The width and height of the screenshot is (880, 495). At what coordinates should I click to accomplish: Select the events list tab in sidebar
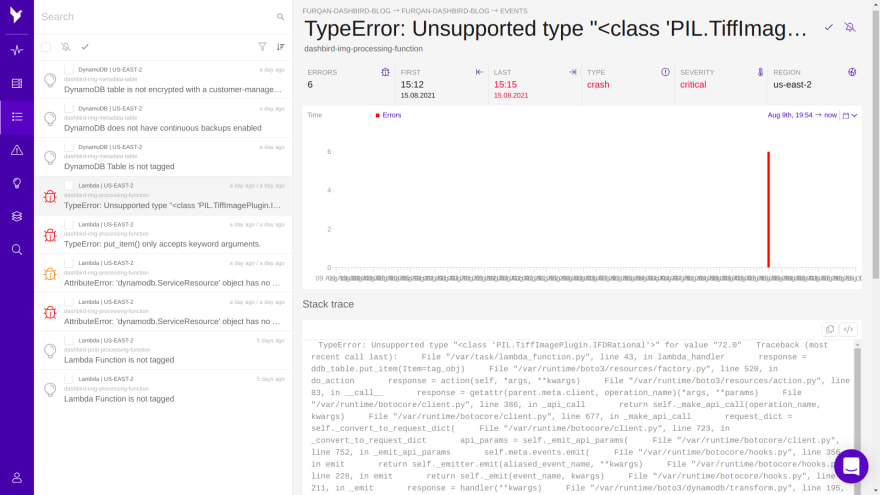coord(17,117)
